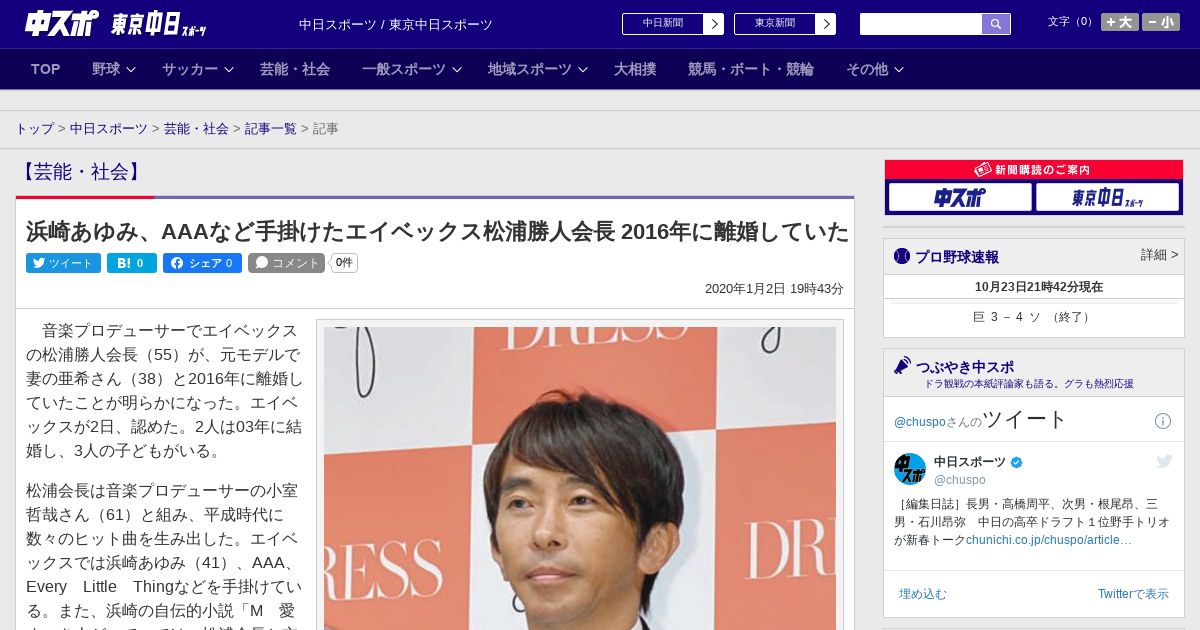
Task: Click 新聞購読のご案内 banner header
Action: [x=1034, y=170]
